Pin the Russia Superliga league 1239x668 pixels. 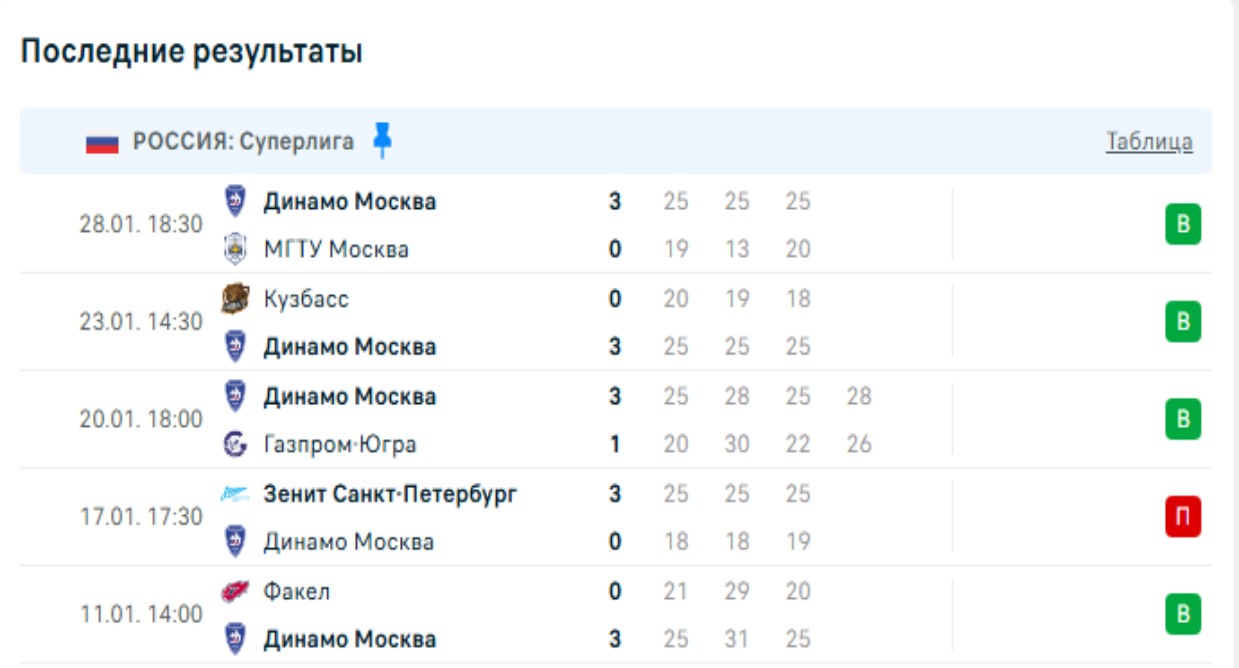[382, 141]
